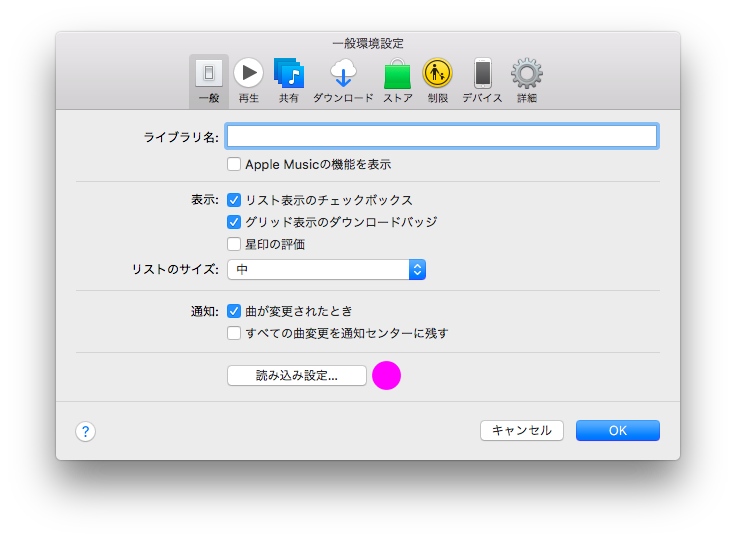Enable 星印の評価 checkbox

pyautogui.click(x=234, y=244)
